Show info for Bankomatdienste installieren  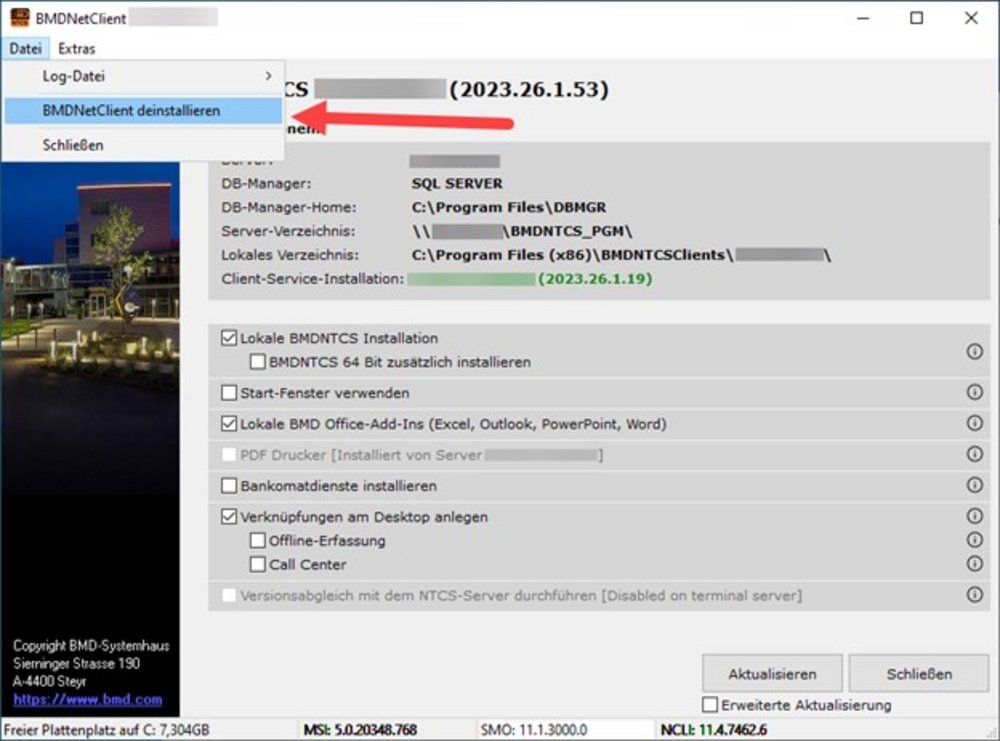tap(974, 486)
